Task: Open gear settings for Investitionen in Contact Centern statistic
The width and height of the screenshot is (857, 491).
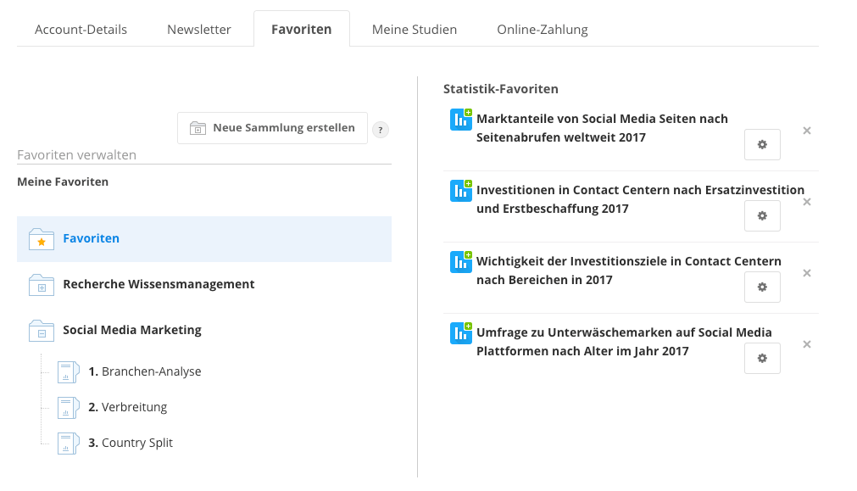Action: coord(762,215)
